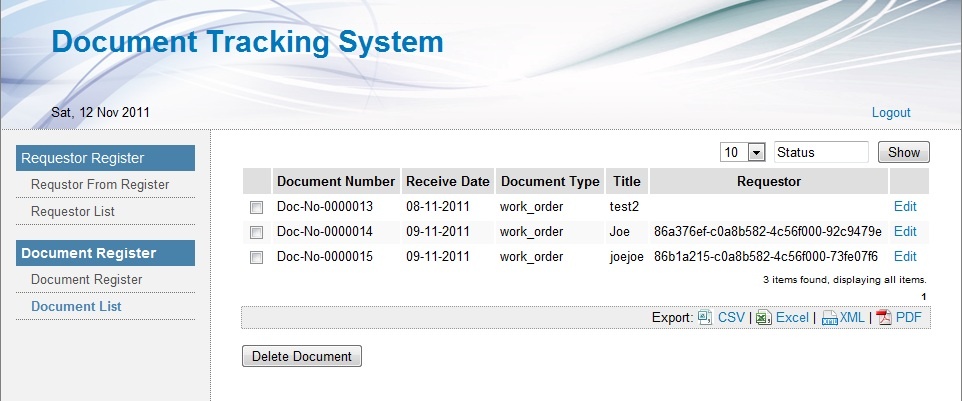Sort by Document Type column header

coord(550,181)
